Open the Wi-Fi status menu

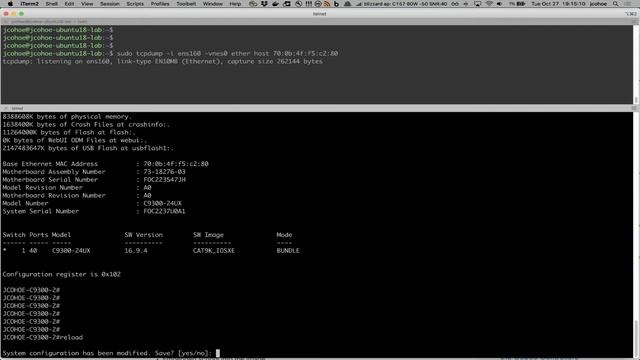coord(489,4)
